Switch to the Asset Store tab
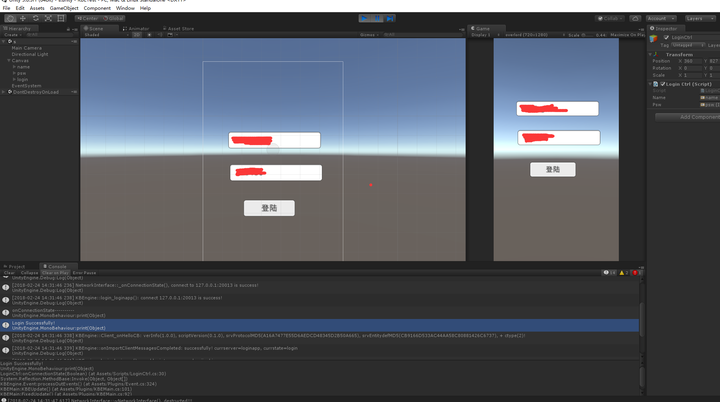Image resolution: width=720 pixels, height=402 pixels. tap(178, 28)
